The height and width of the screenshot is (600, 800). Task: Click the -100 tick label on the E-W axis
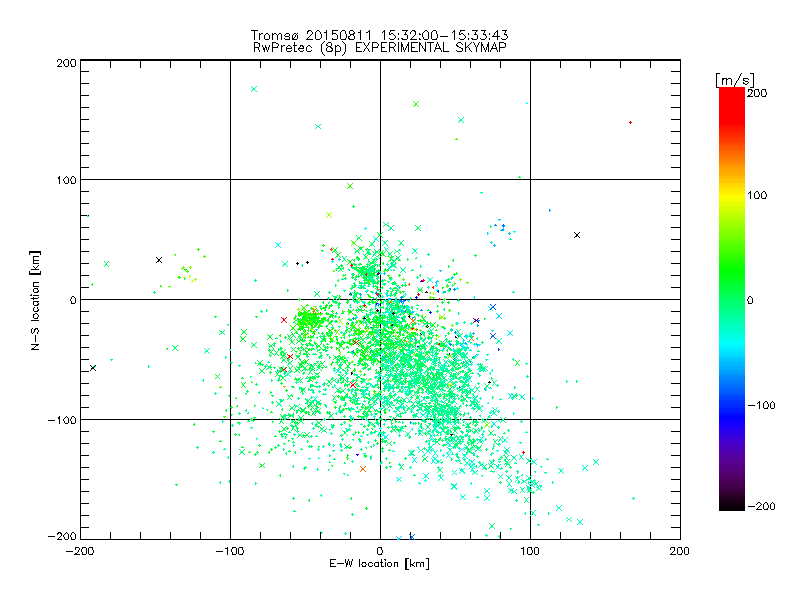coord(230,551)
